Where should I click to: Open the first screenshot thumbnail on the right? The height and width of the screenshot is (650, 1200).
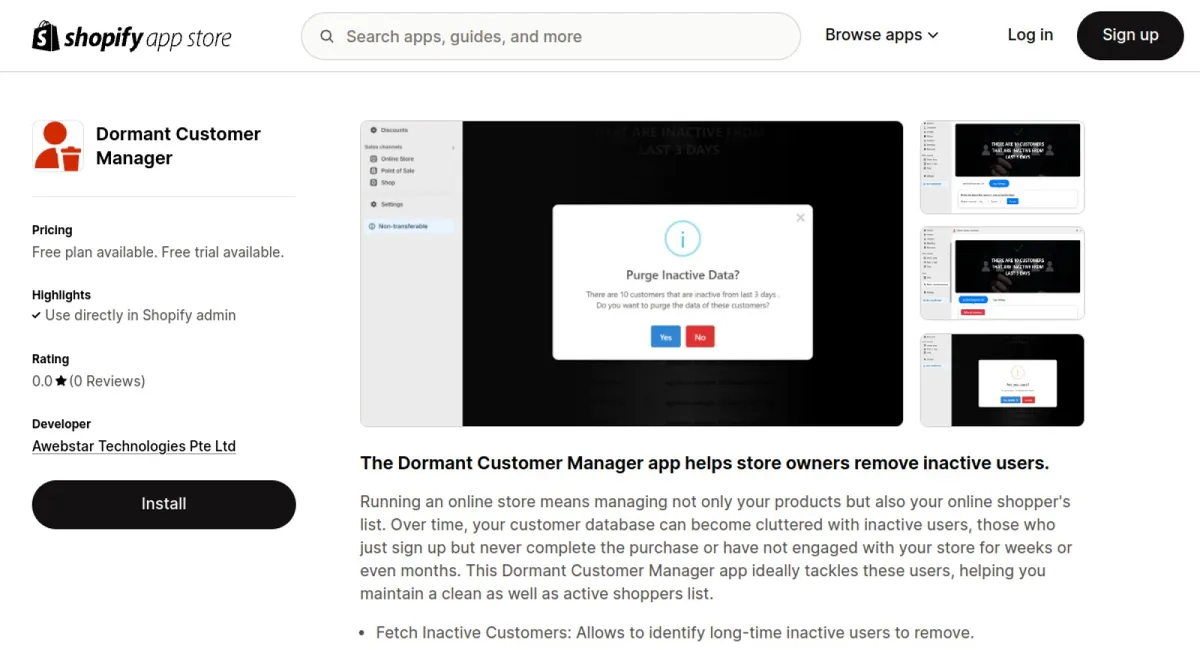pos(1002,167)
